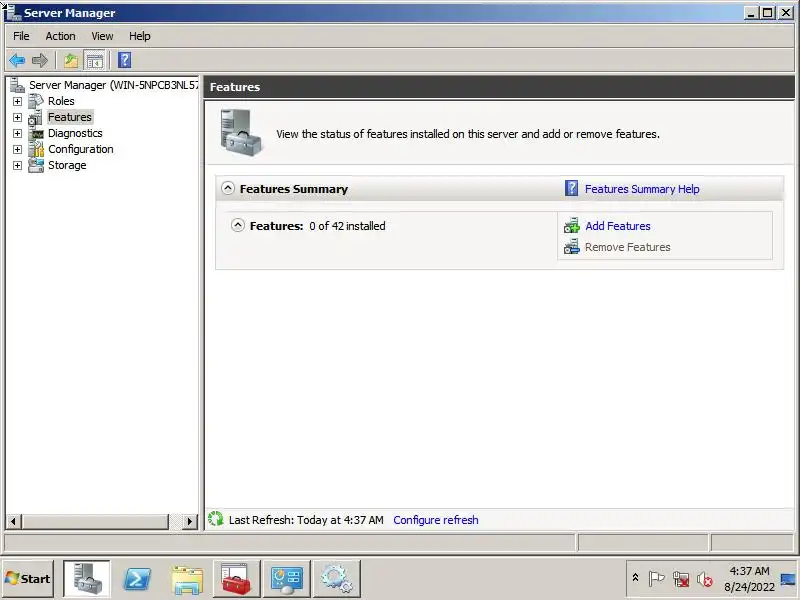The width and height of the screenshot is (800, 600).
Task: Minimize the Server Manager window
Action: coord(751,13)
